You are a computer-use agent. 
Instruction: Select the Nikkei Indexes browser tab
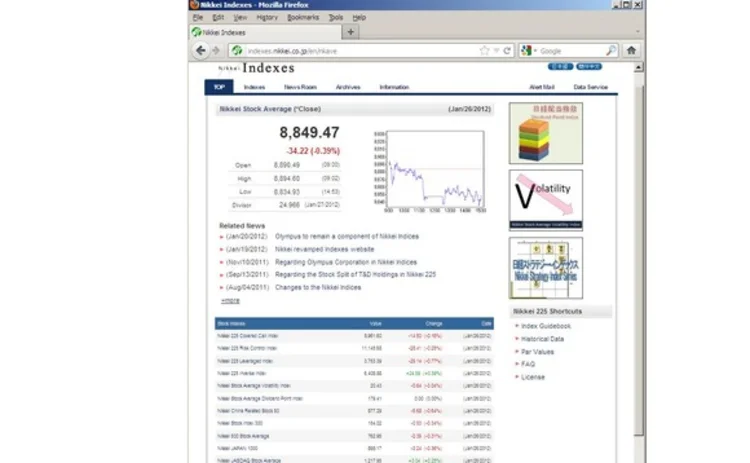click(x=265, y=32)
